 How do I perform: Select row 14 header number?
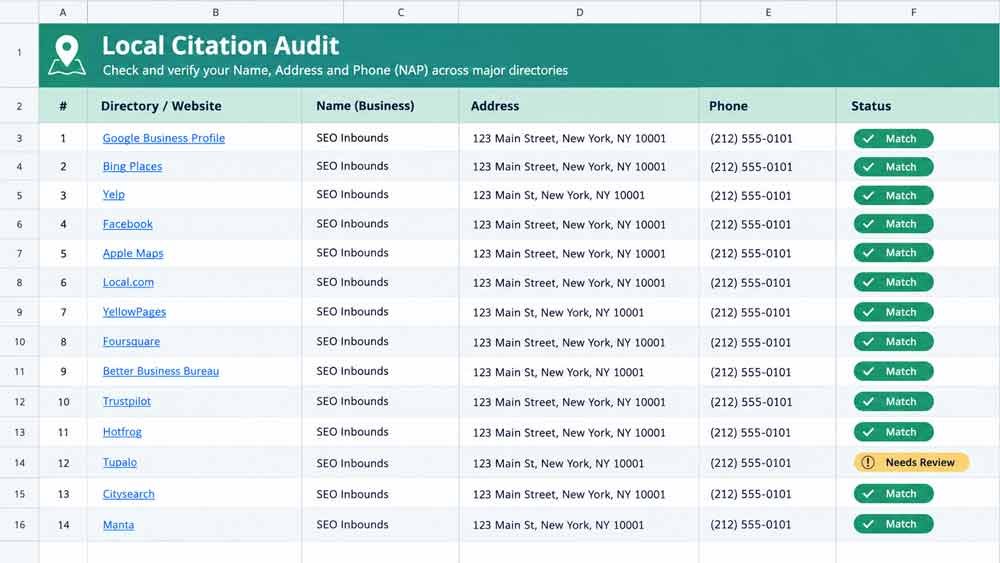[19, 463]
